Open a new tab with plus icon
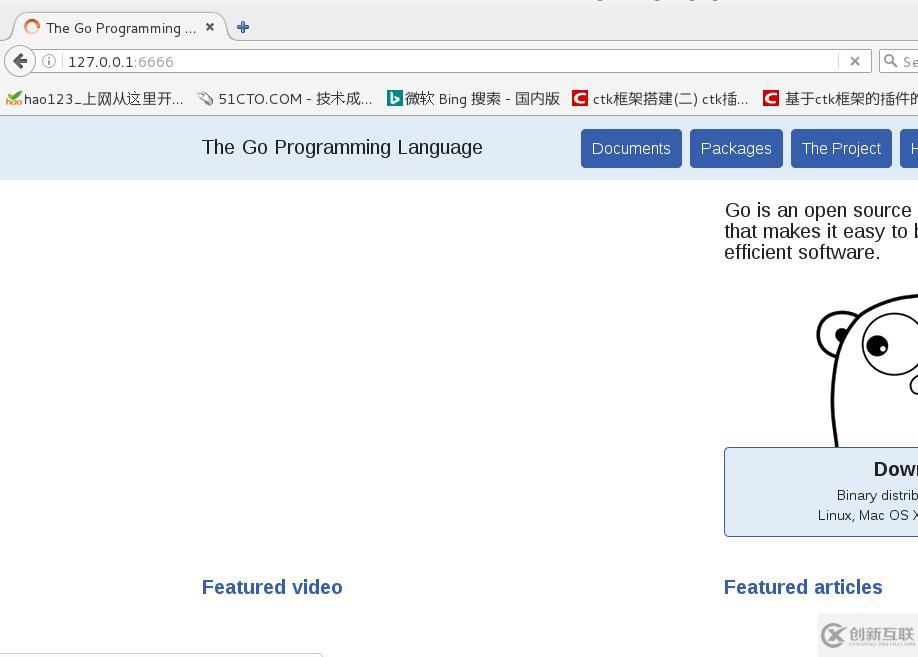 243,27
